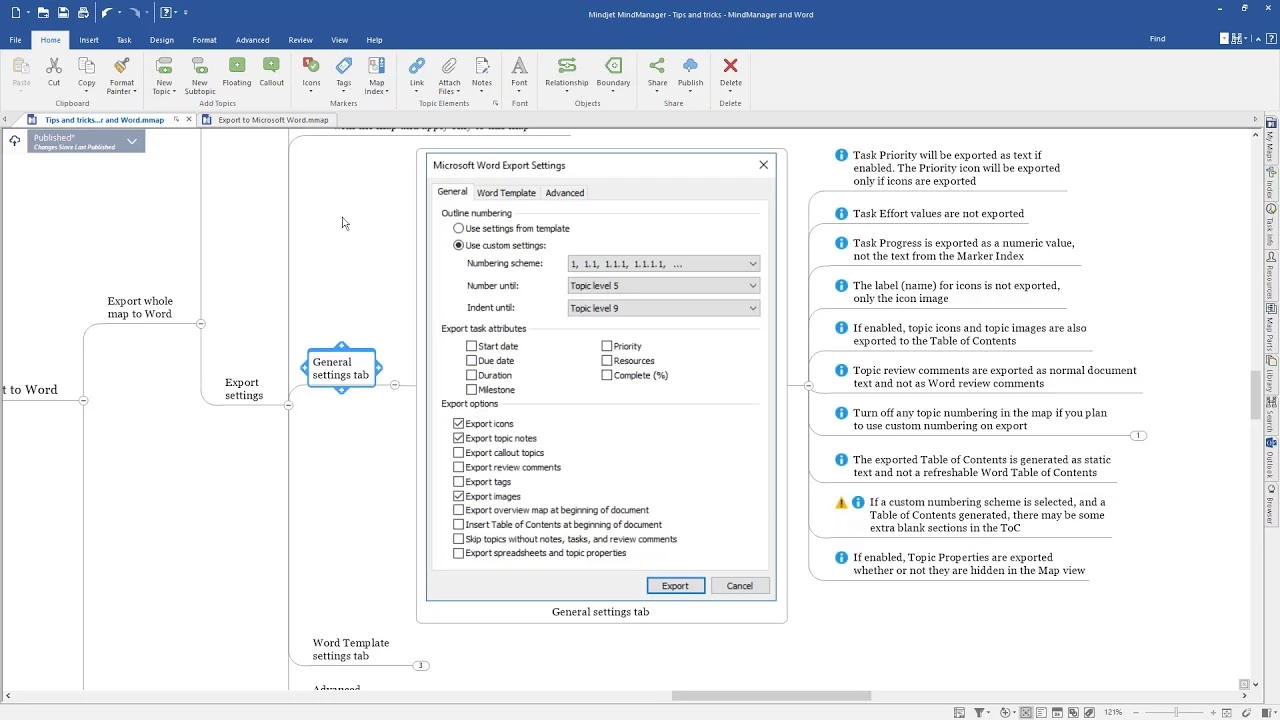
Task: Click the Notes icon in ribbon
Action: 482,66
